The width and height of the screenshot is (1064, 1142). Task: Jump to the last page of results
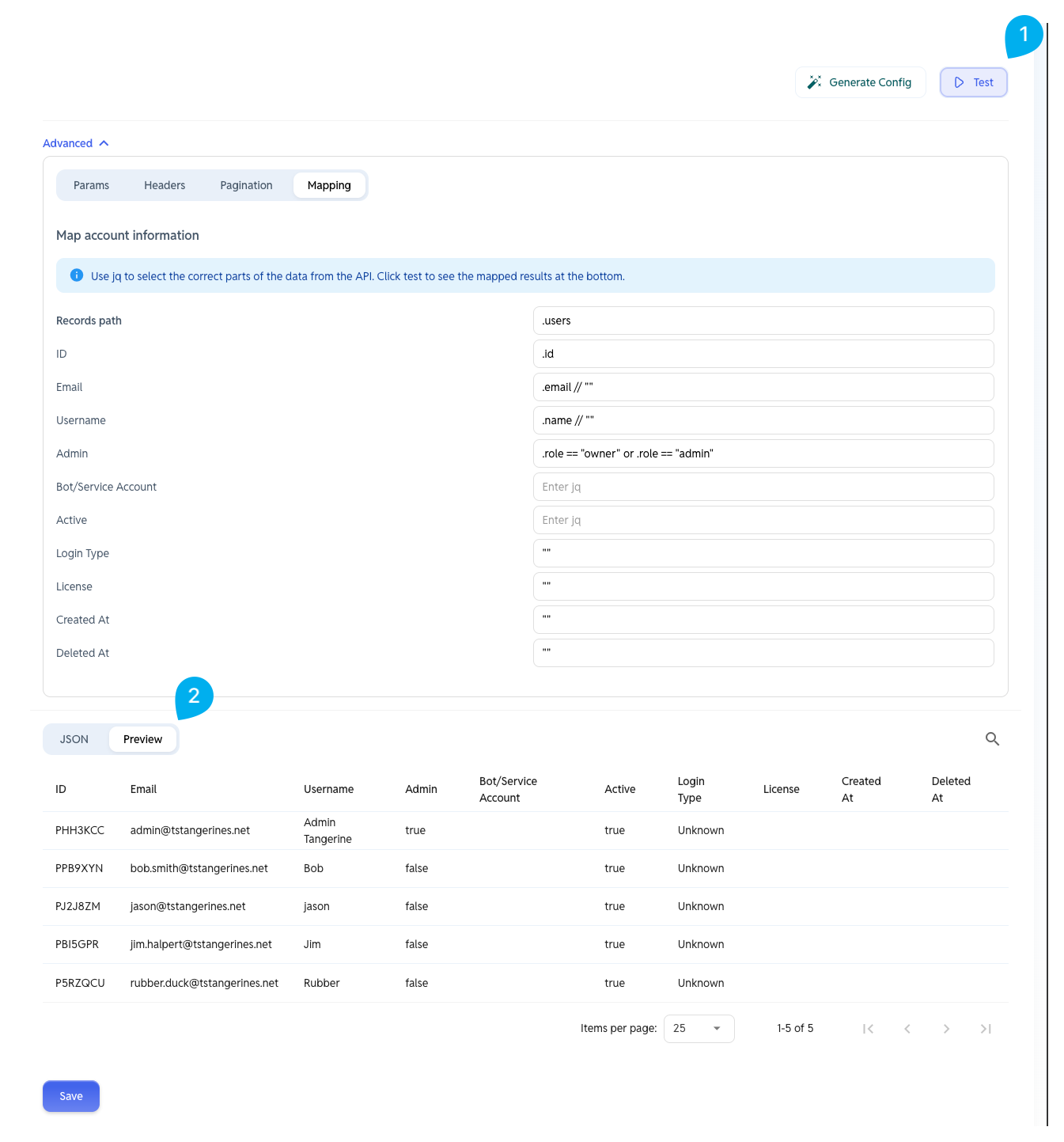pyautogui.click(x=986, y=1029)
